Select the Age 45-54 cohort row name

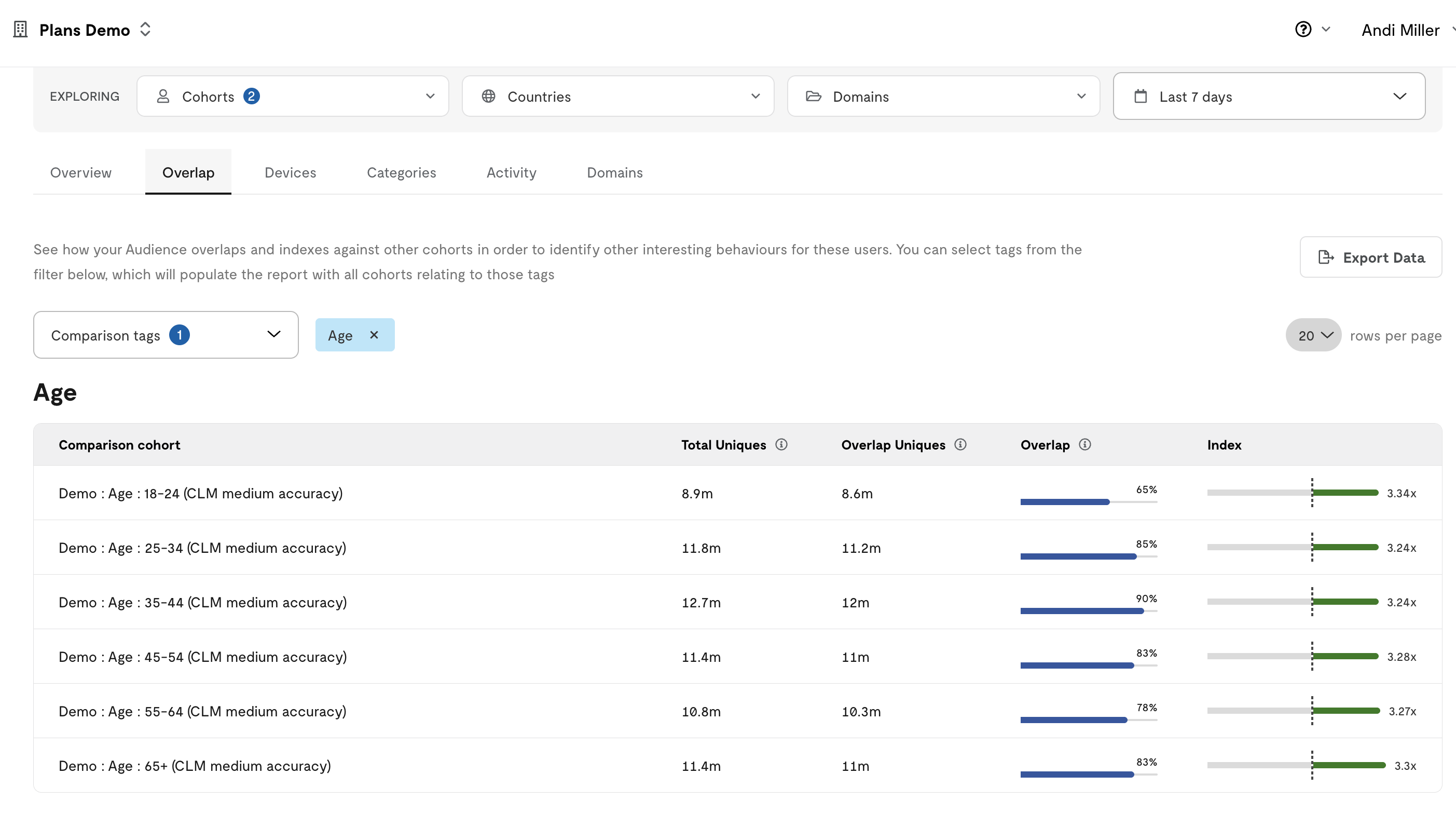[x=203, y=657]
